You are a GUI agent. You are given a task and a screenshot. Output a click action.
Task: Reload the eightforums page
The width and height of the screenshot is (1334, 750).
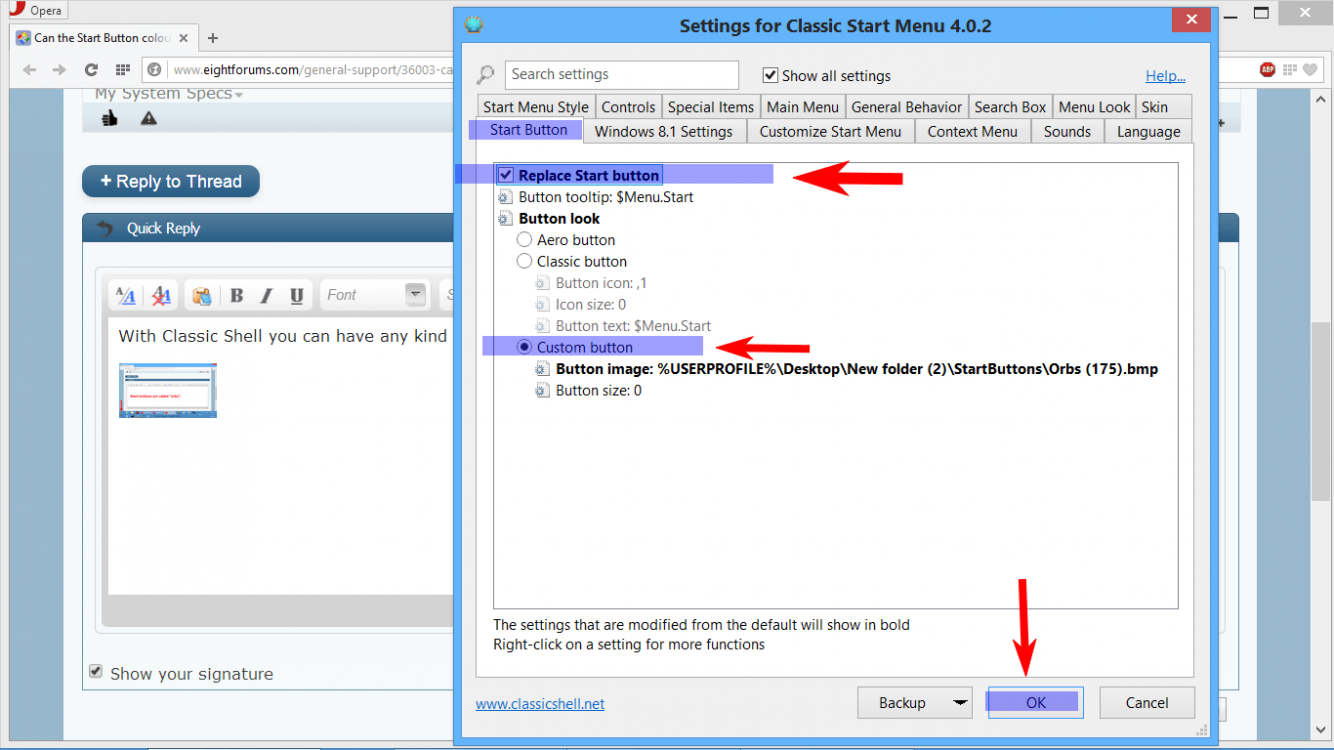[91, 70]
